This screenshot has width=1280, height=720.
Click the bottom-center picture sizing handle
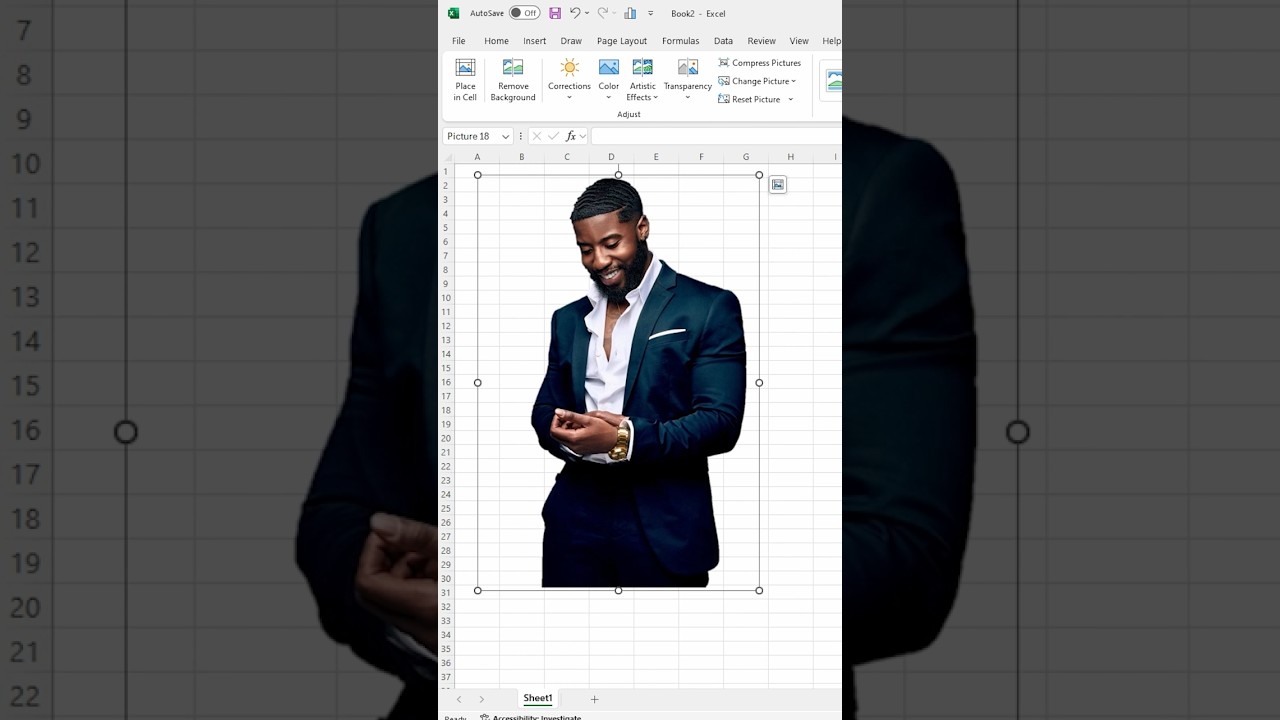point(618,591)
